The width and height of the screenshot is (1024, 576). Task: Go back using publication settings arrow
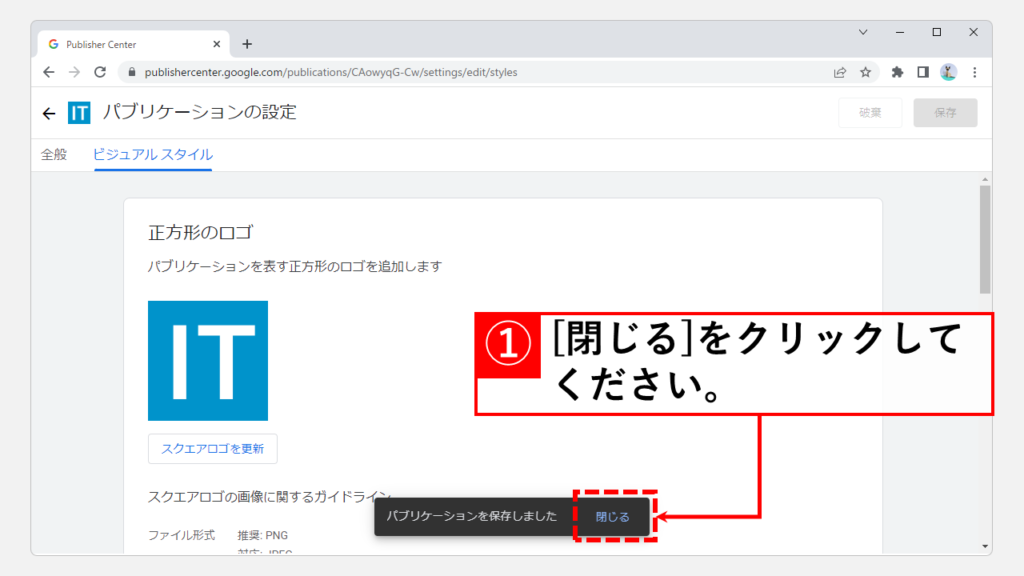[x=49, y=113]
